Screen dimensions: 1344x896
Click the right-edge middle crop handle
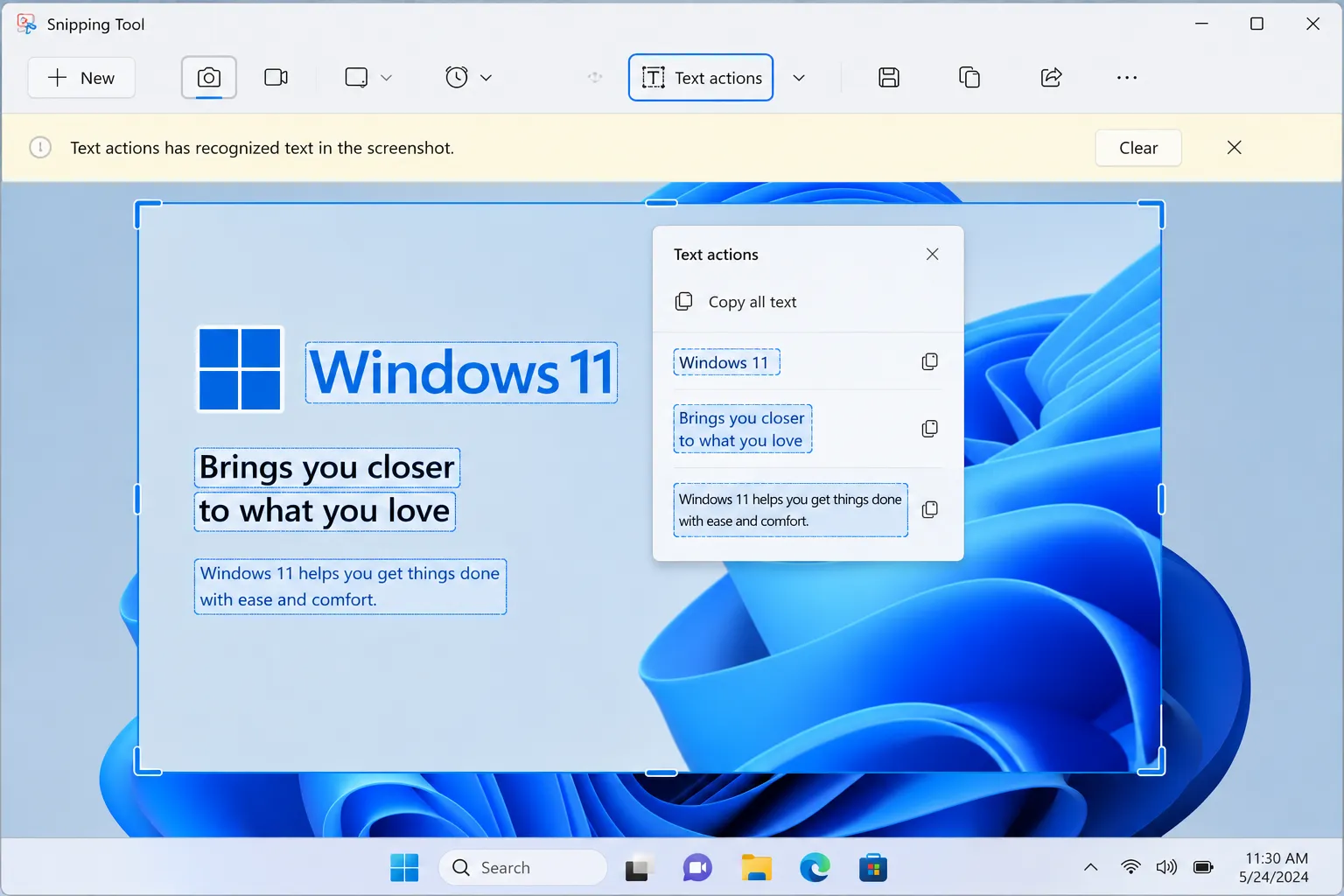coord(1161,500)
